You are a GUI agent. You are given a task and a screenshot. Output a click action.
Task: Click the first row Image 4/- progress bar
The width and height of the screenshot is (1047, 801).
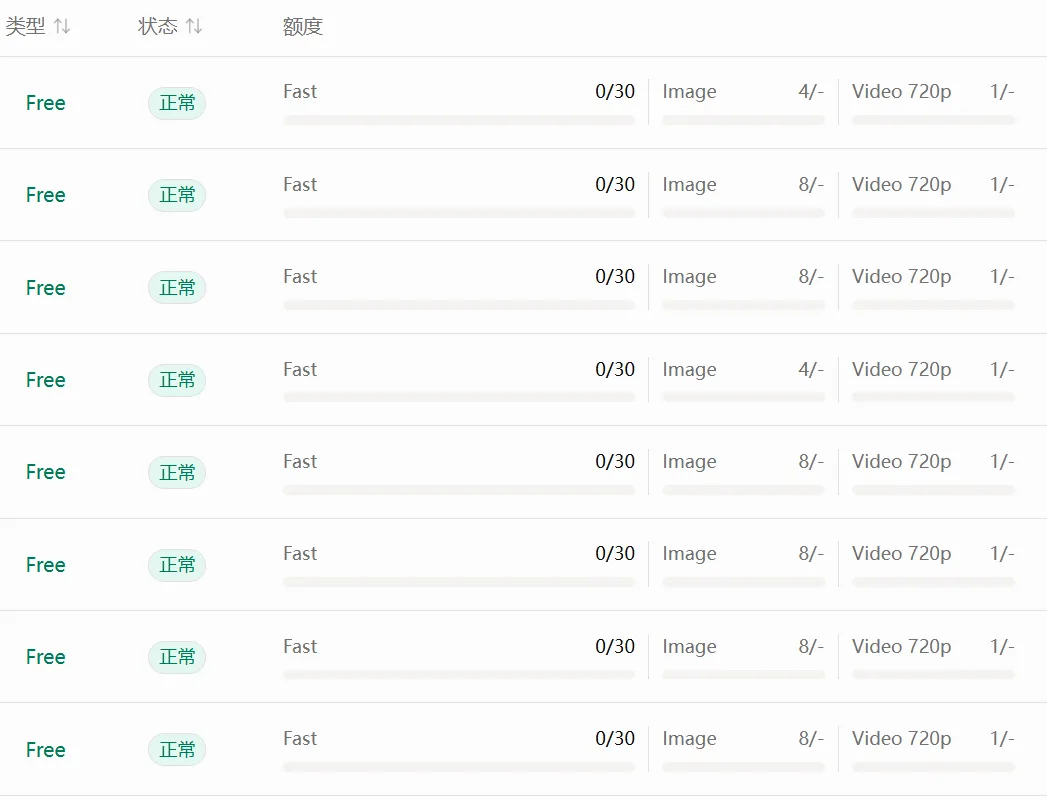[743, 120]
